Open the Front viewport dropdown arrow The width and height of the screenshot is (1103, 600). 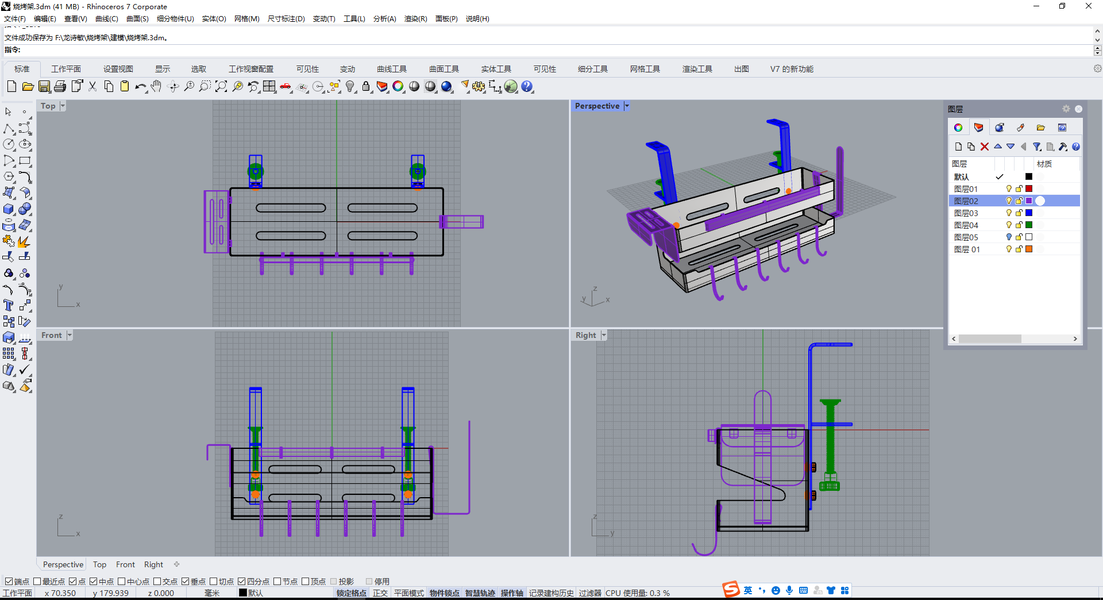point(69,335)
